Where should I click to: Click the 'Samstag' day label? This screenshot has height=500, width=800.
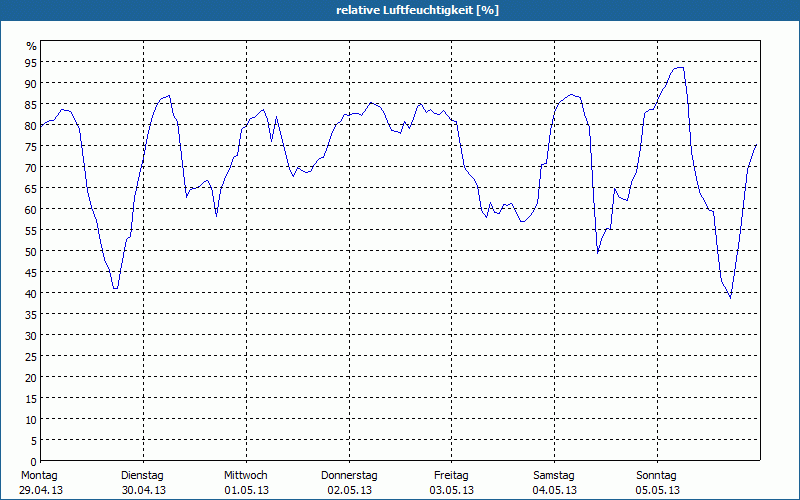554,476
